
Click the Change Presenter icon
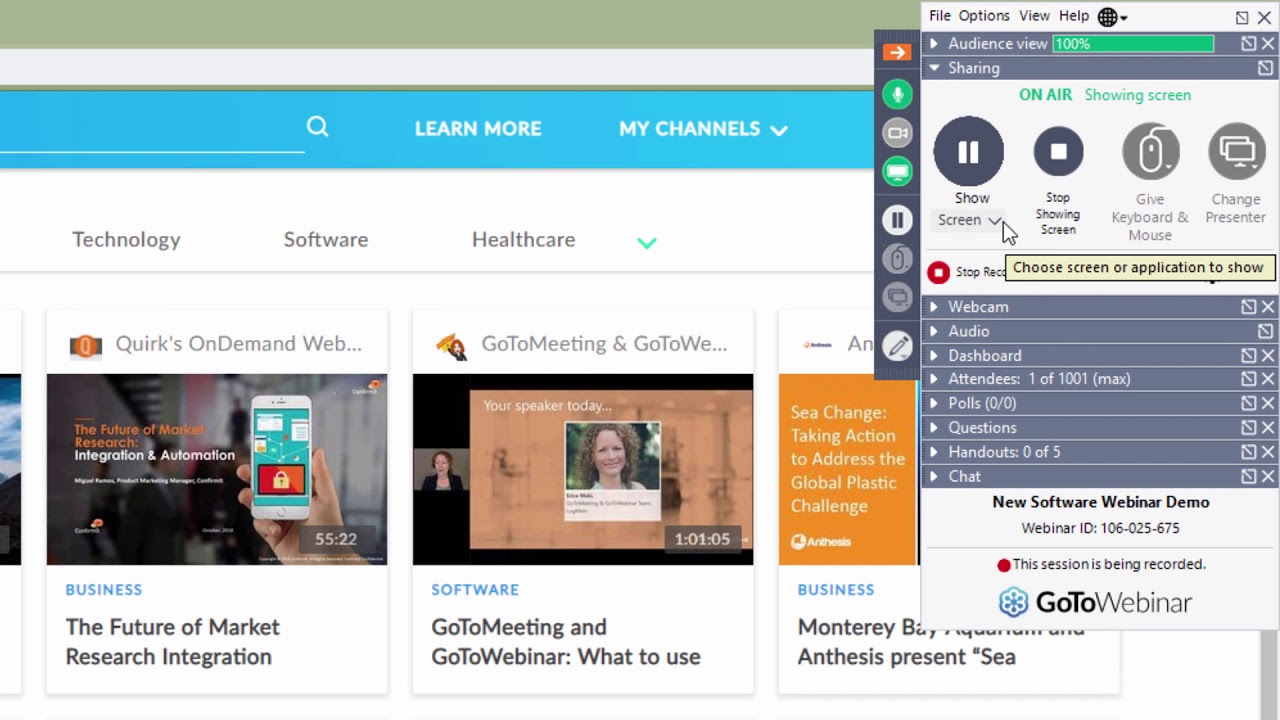[1236, 152]
